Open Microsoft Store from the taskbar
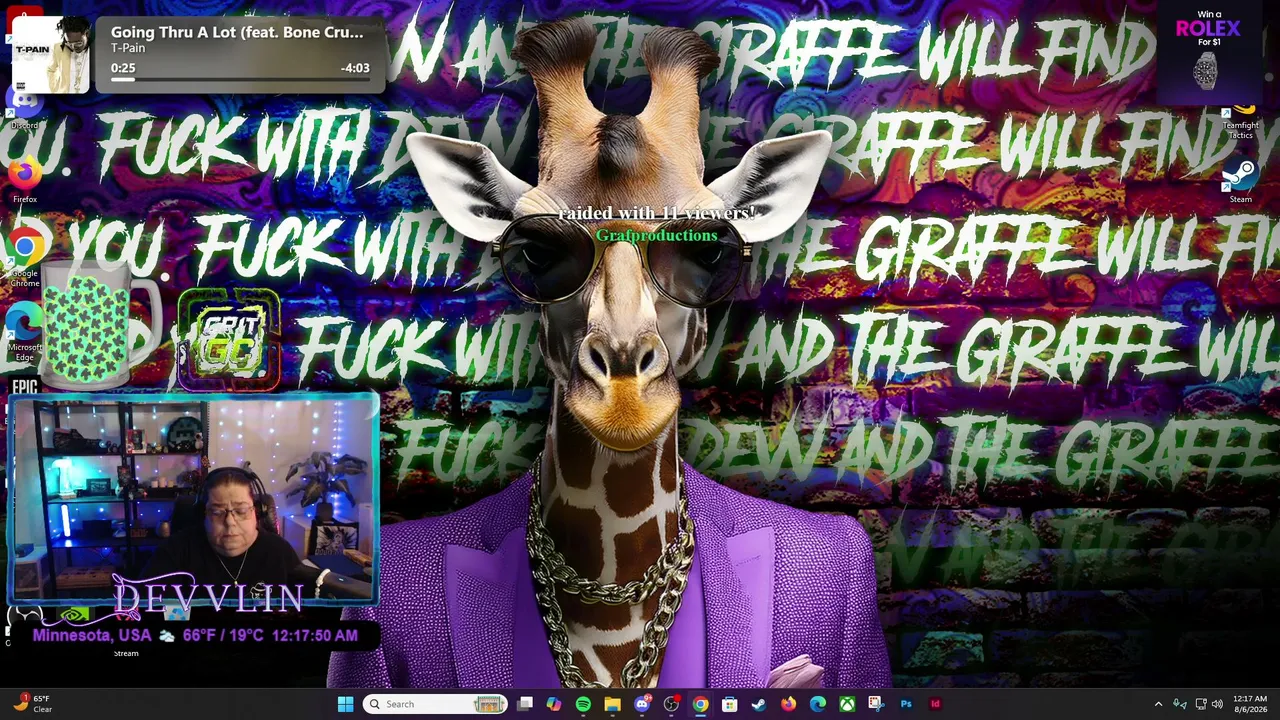This screenshot has height=720, width=1280. pos(729,704)
